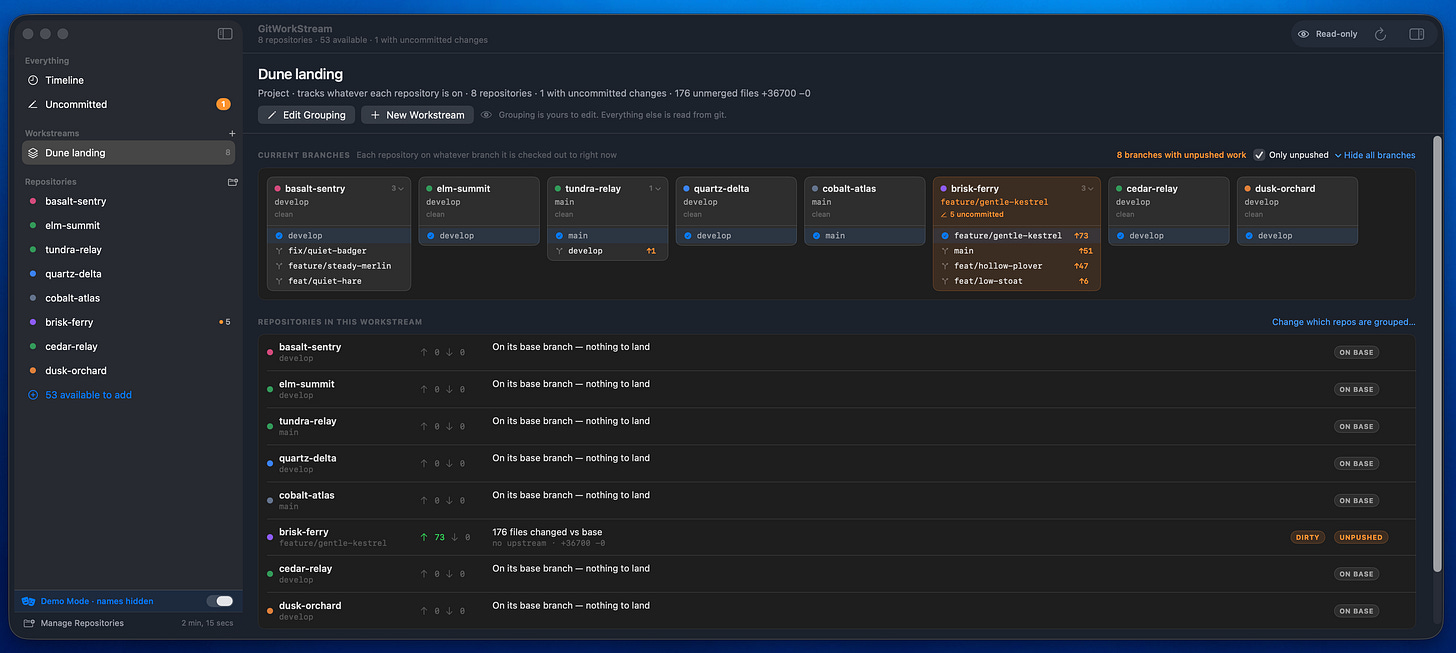Refresh with the circular arrow icon

[1380, 34]
